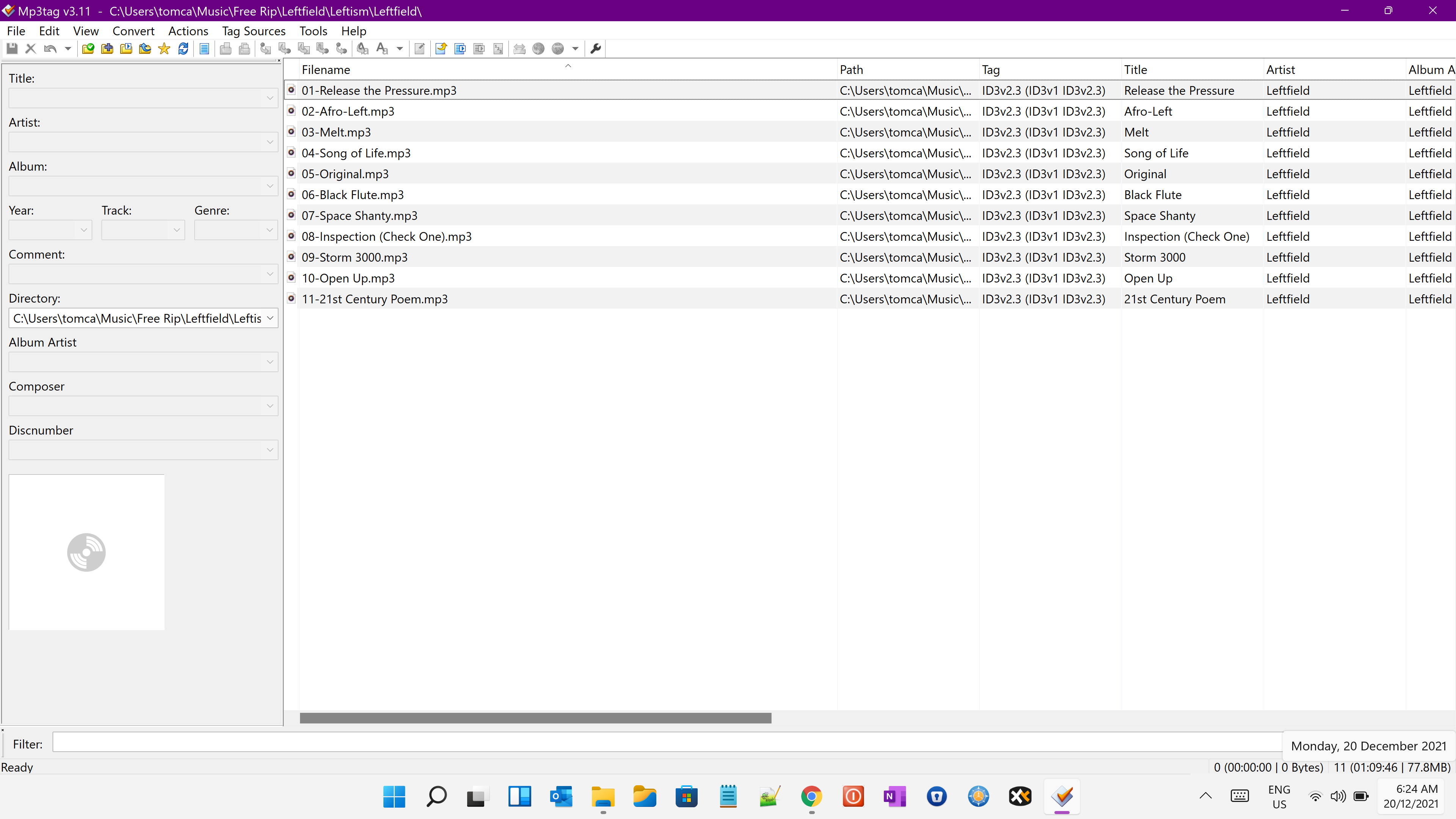
Task: Click the horizontal scrollbar under file list
Action: [535, 718]
